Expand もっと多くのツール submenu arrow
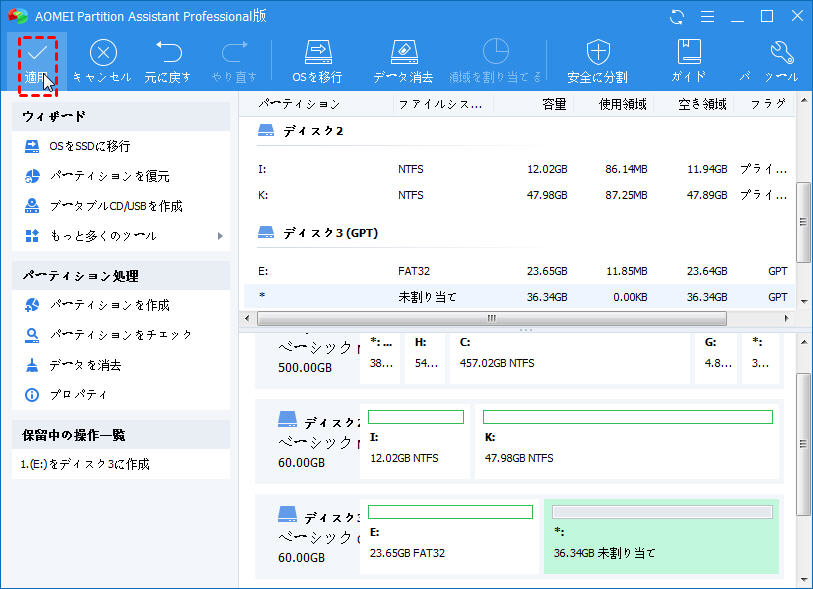 tap(220, 236)
